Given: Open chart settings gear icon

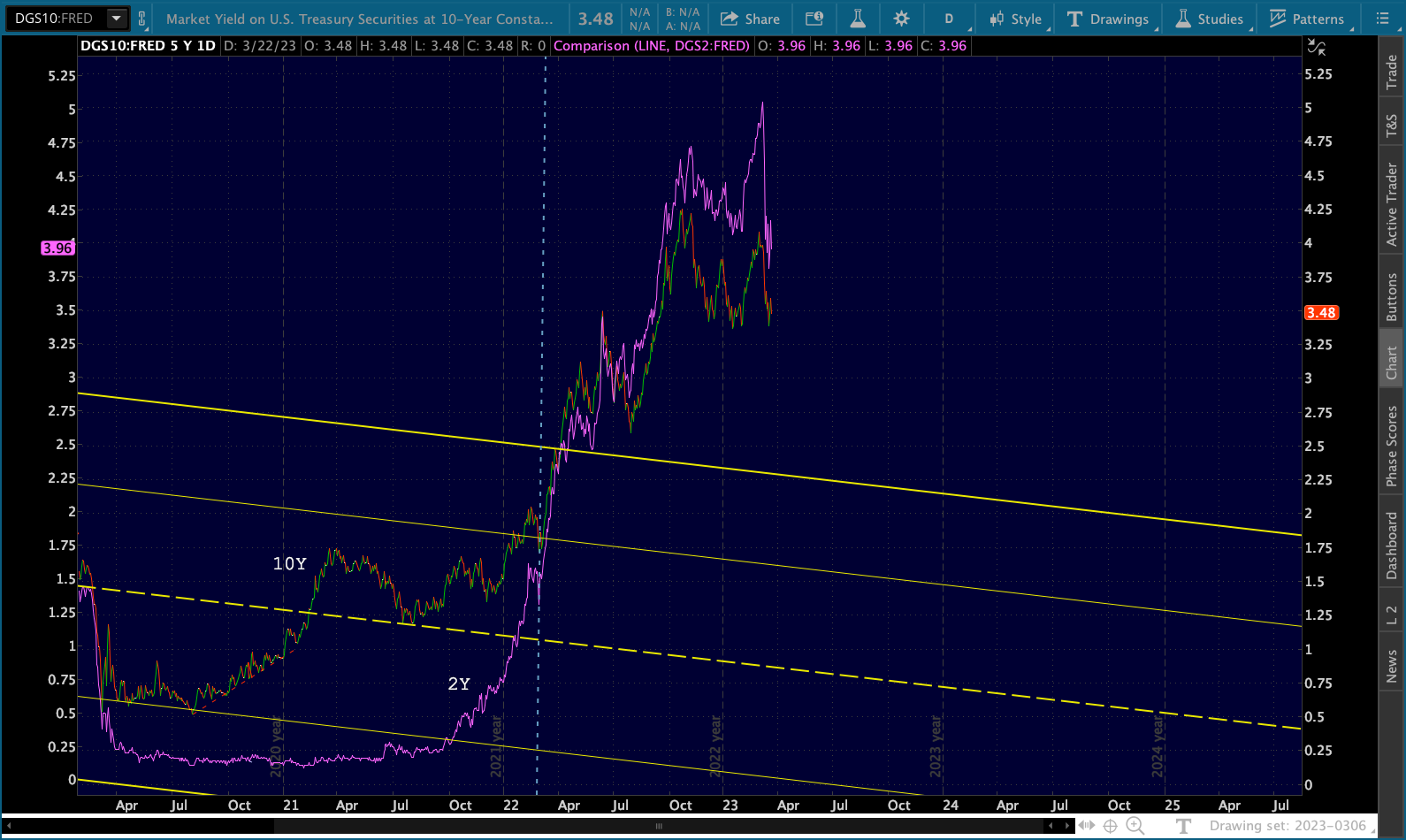Looking at the screenshot, I should (x=901, y=19).
